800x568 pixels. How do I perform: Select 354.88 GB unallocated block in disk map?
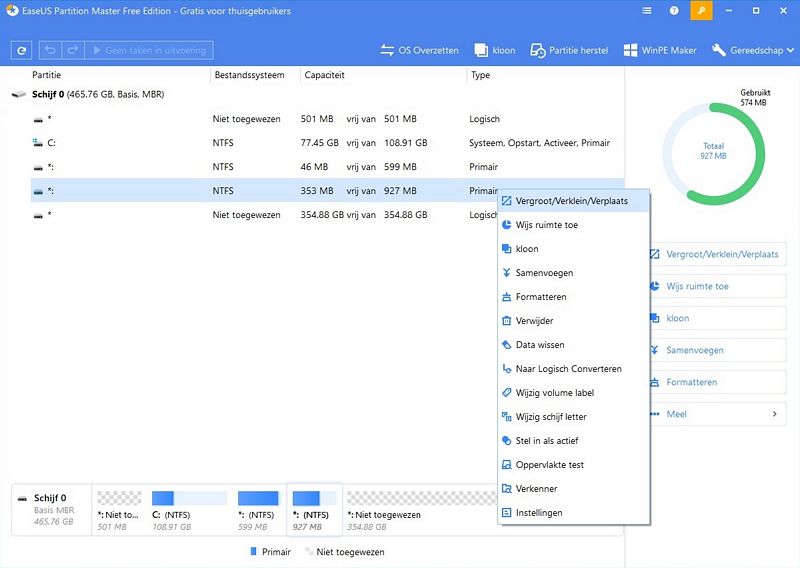tap(421, 510)
